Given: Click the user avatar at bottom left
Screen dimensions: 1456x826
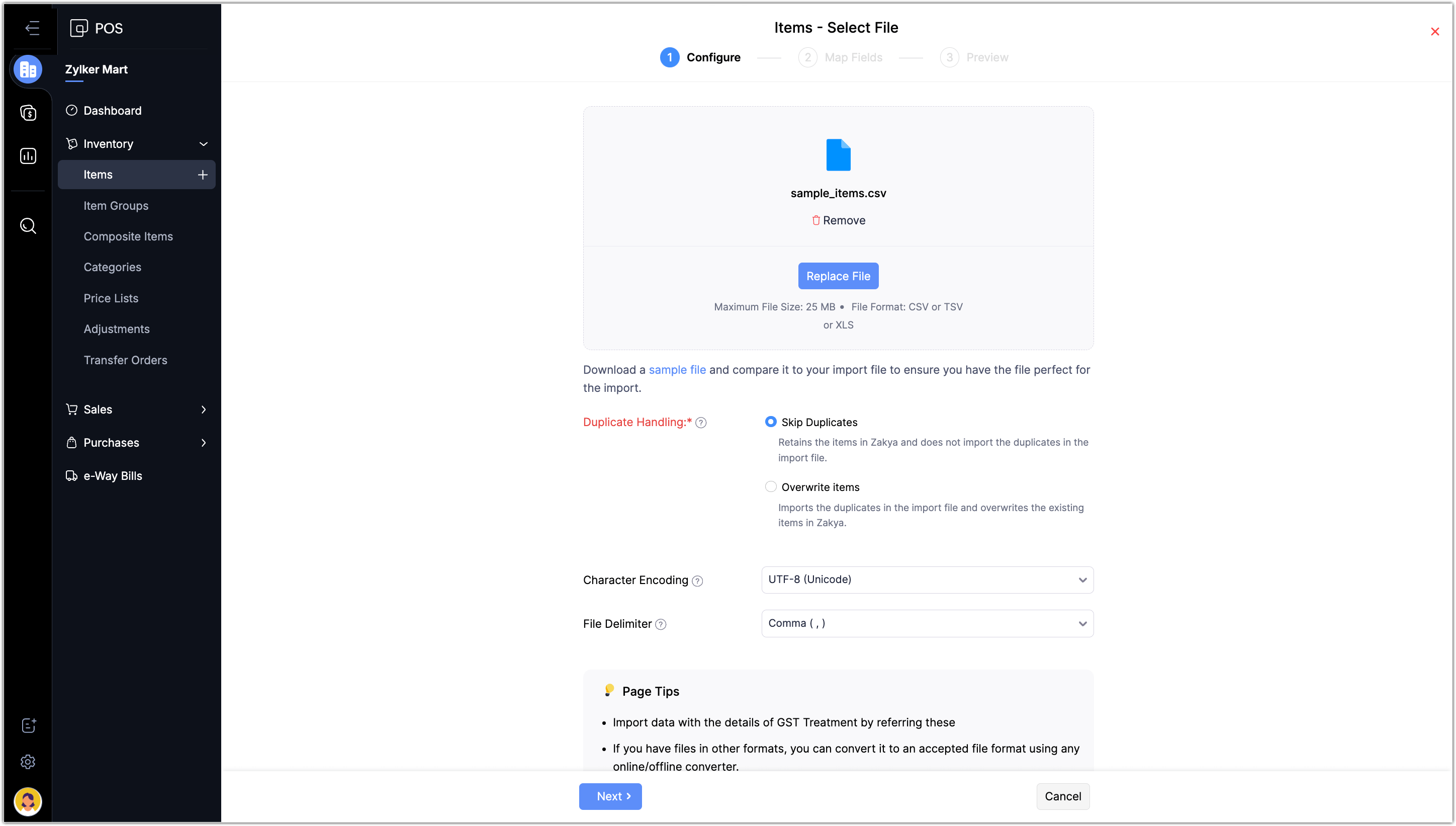Looking at the screenshot, I should pos(28,801).
